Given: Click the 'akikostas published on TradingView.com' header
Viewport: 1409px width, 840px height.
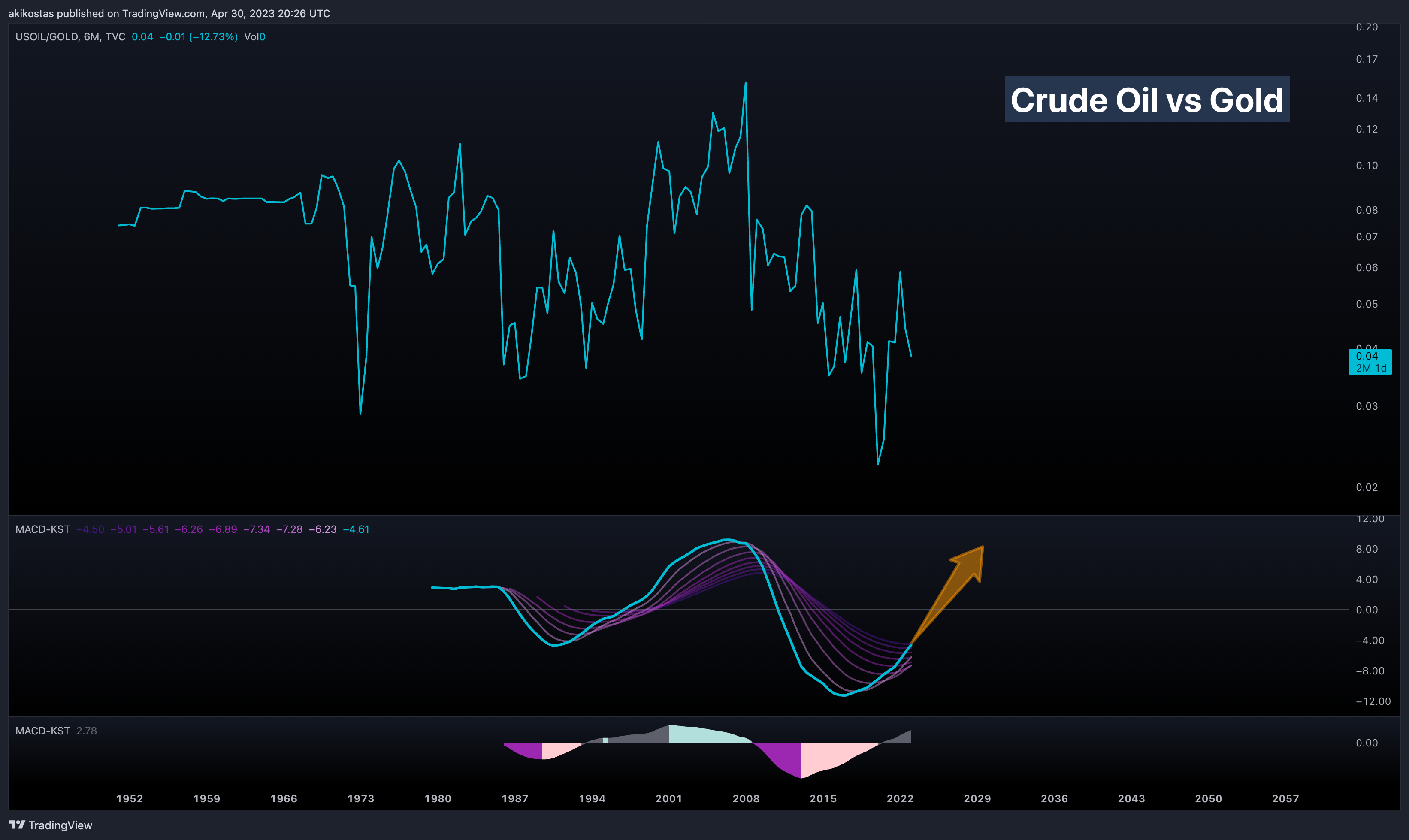Looking at the screenshot, I should tap(169, 14).
